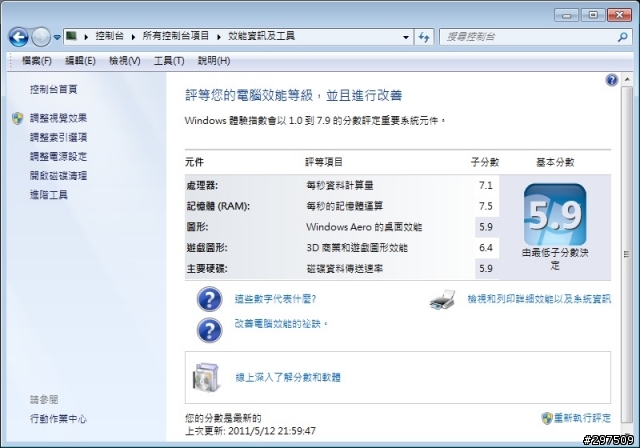Click shield icon beside 調整視覺效果
This screenshot has height=448, width=640.
pyautogui.click(x=18, y=118)
